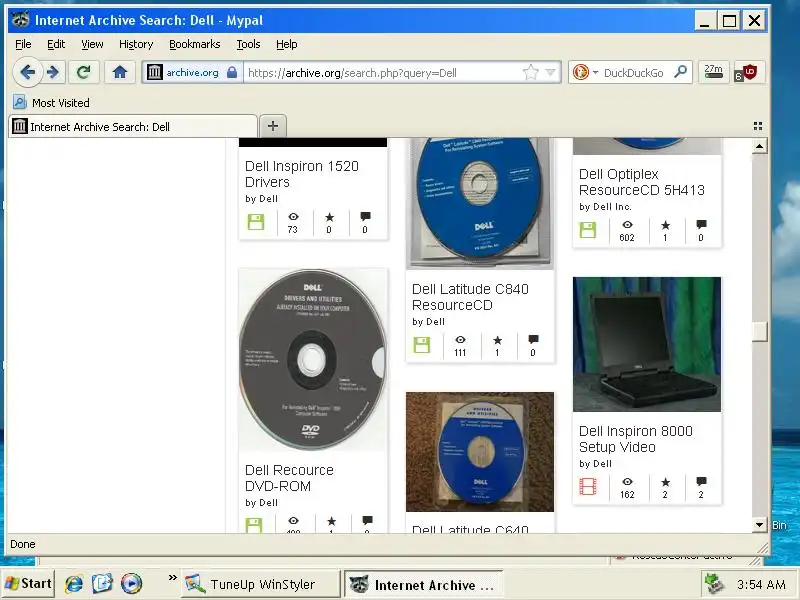Open the Help menu
The height and width of the screenshot is (600, 800).
[x=286, y=44]
